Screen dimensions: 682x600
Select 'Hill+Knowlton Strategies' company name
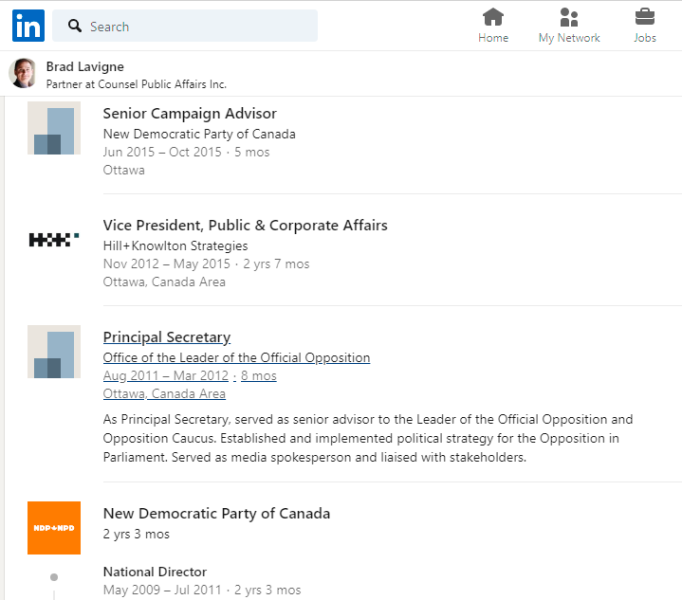coord(175,246)
